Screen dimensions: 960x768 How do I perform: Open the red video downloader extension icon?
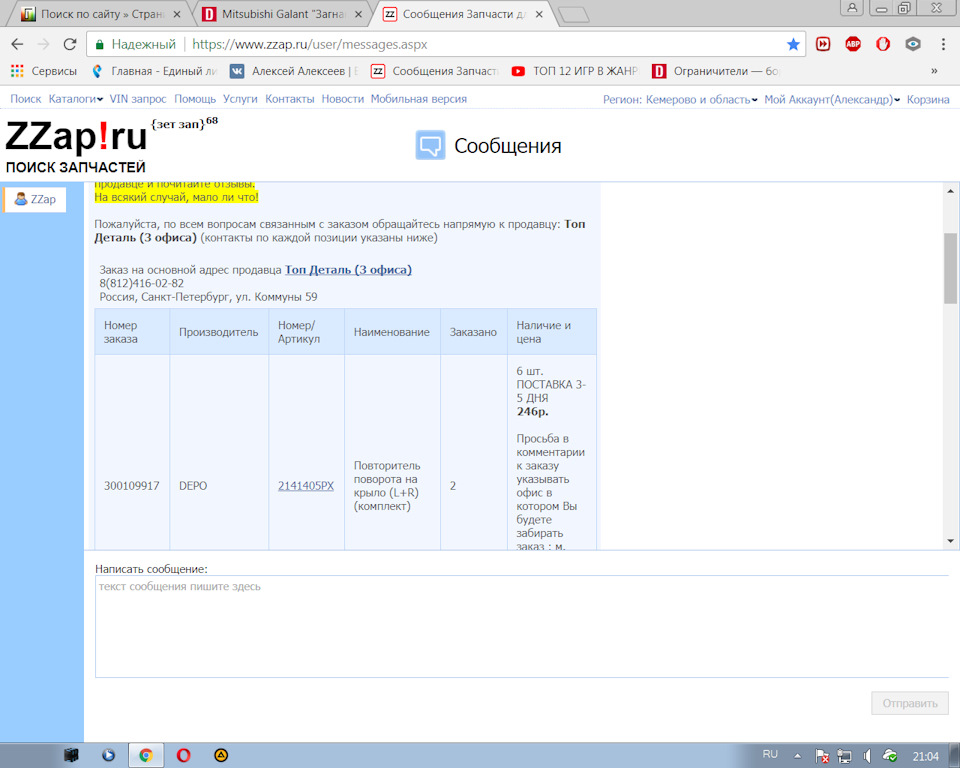pyautogui.click(x=823, y=44)
